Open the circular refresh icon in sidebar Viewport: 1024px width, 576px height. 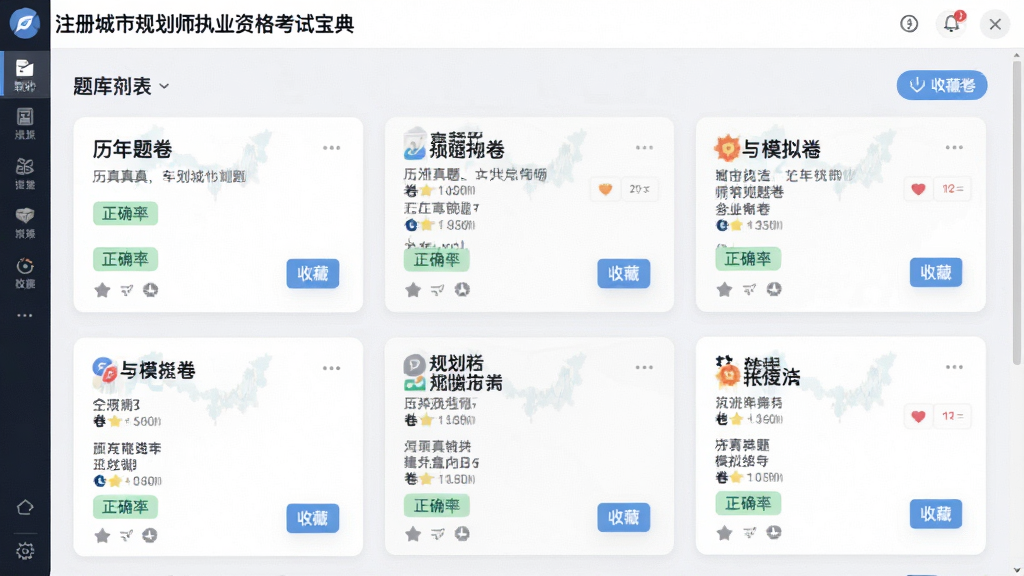pyautogui.click(x=25, y=266)
